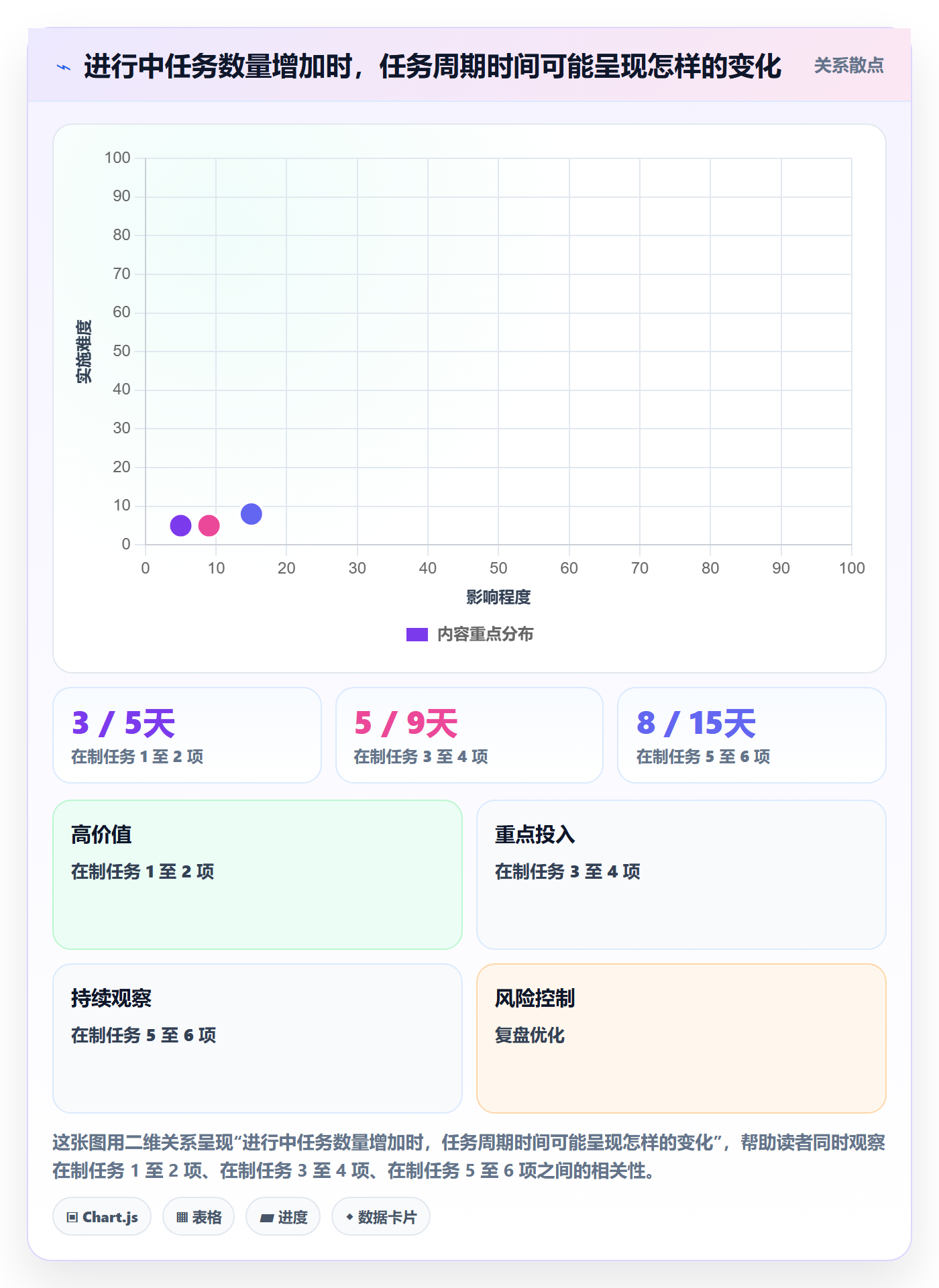Select the 重点投入 quadrant card
The image size is (939, 1288).
point(681,875)
